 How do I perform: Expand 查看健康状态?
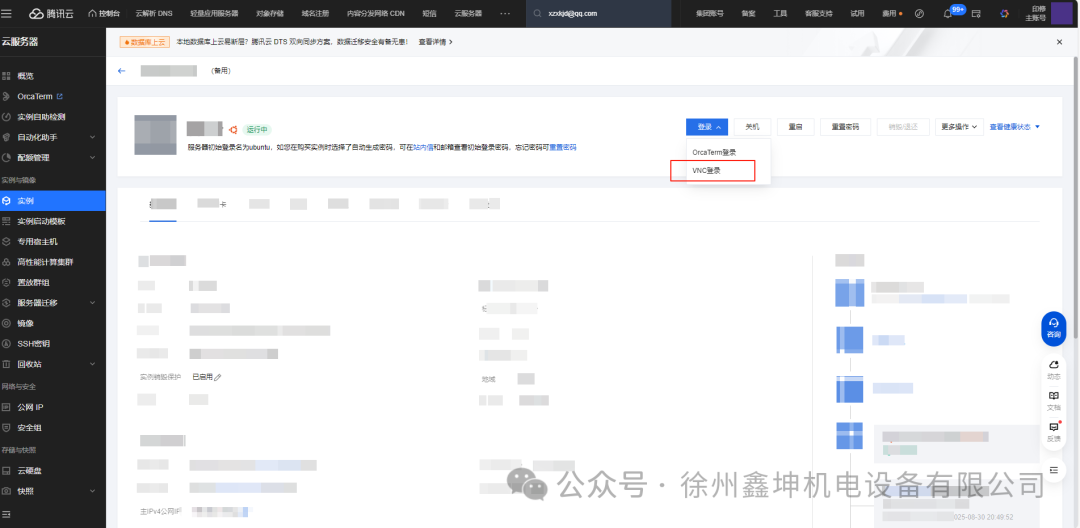tap(1015, 127)
